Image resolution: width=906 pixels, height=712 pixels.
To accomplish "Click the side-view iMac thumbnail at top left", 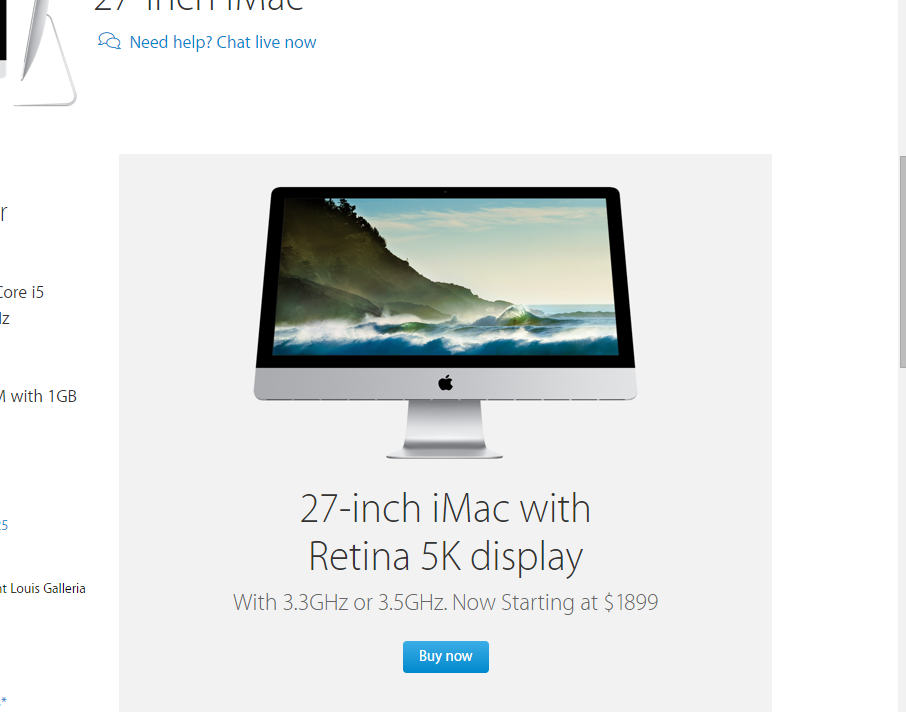I will pos(38,53).
